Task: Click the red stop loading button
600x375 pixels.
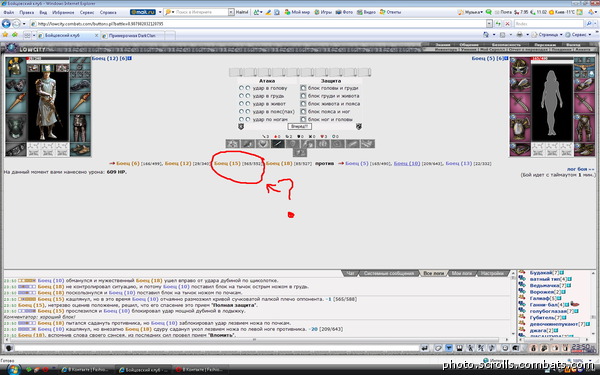Action: [507, 24]
